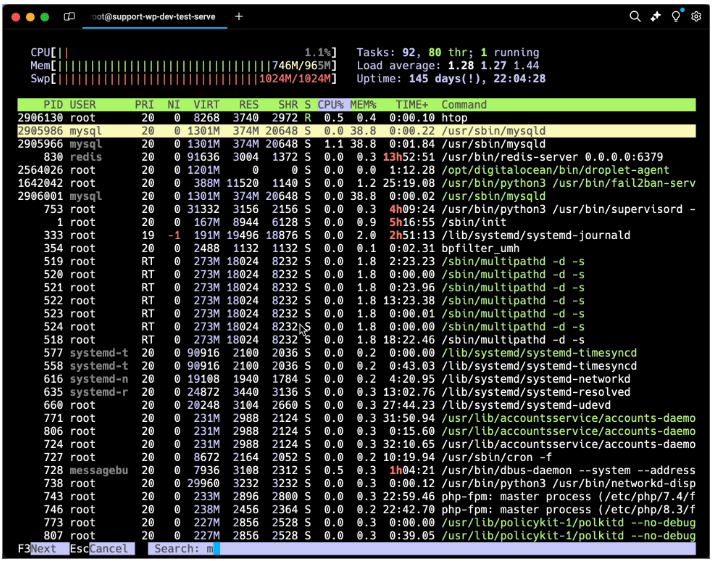Select the dbus-daemon process row
This screenshot has width=712, height=561.
pyautogui.click(x=356, y=471)
